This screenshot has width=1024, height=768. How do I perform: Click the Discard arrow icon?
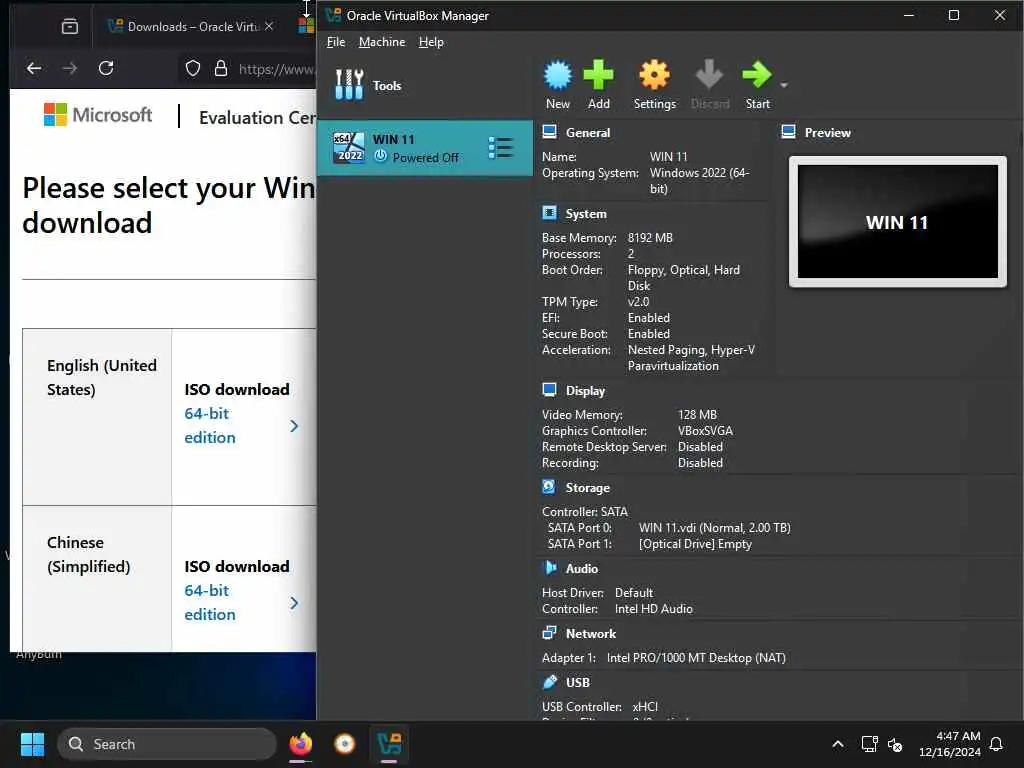coord(709,75)
